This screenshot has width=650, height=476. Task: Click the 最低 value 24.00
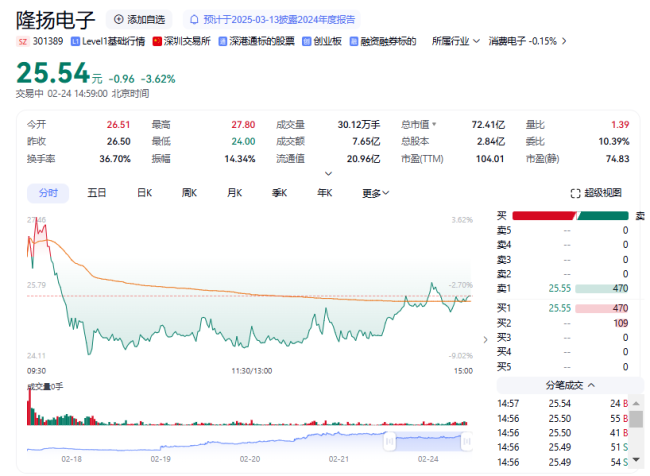pos(243,141)
